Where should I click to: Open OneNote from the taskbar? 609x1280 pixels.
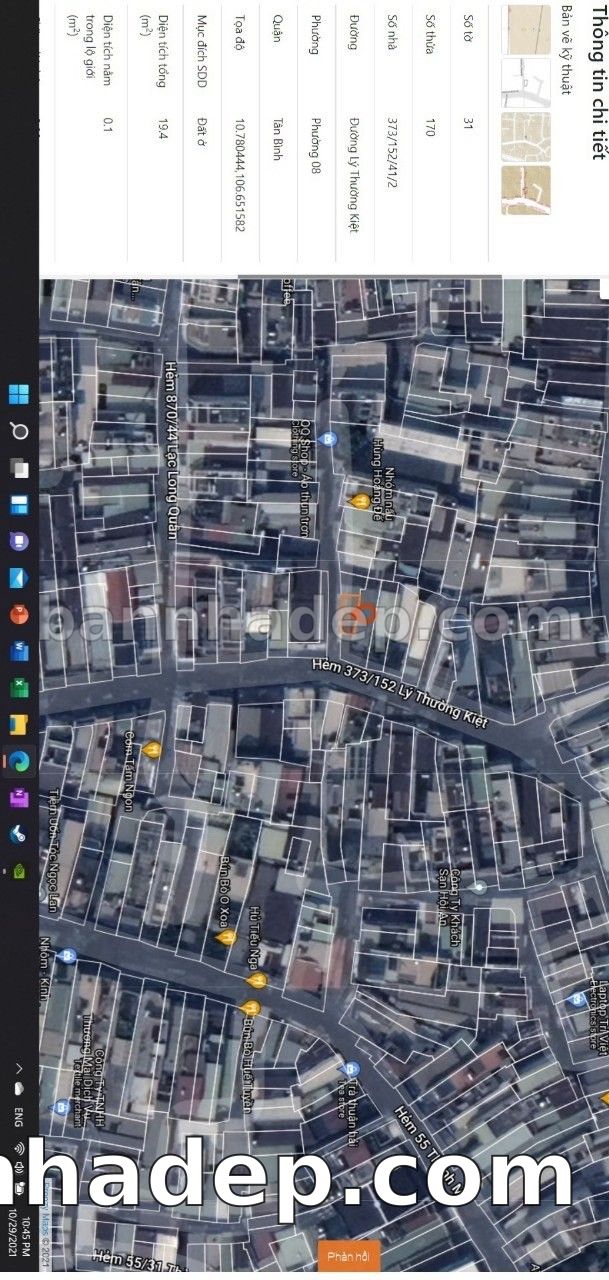pyautogui.click(x=19, y=797)
